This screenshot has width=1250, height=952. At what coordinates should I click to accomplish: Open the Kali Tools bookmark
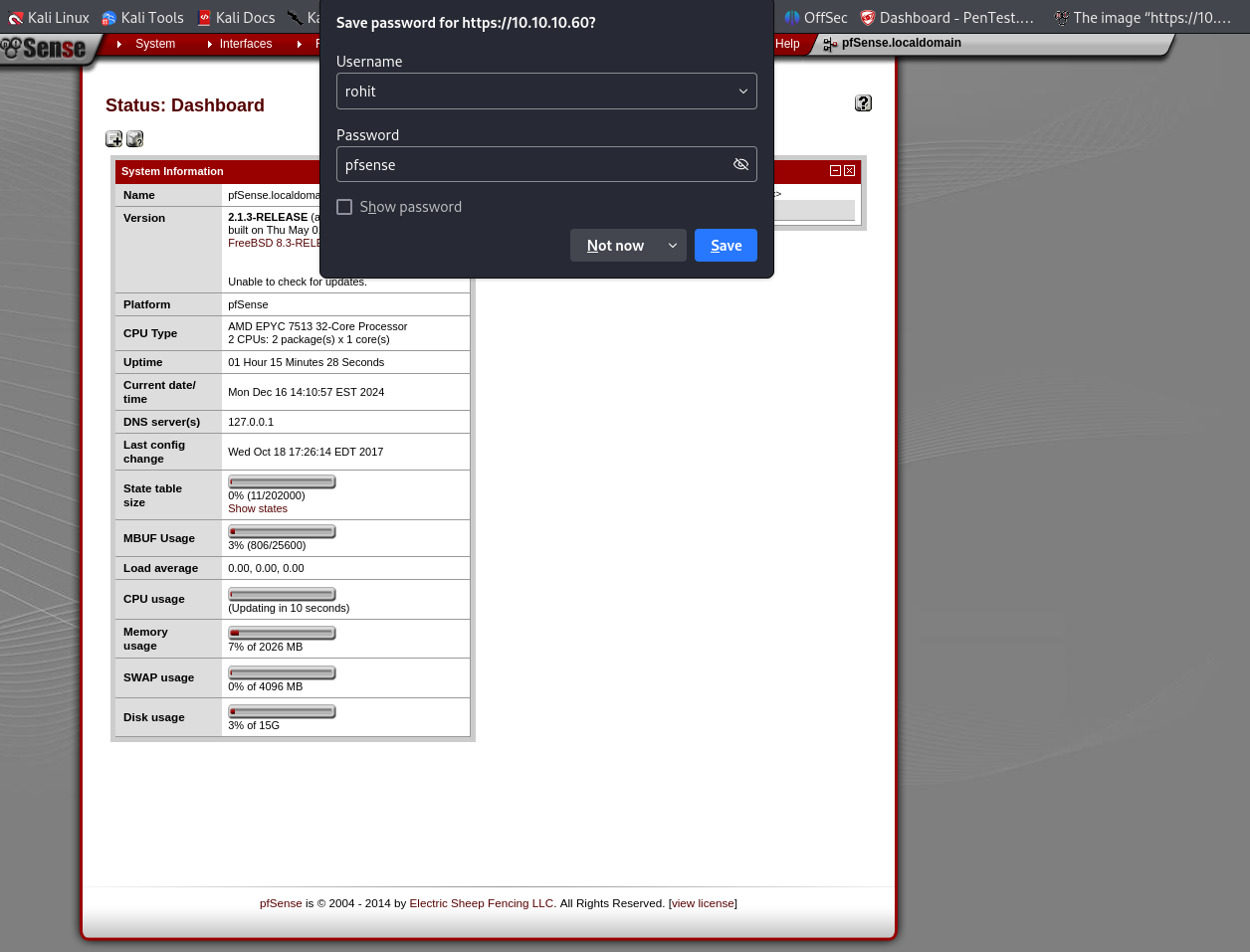[x=142, y=17]
